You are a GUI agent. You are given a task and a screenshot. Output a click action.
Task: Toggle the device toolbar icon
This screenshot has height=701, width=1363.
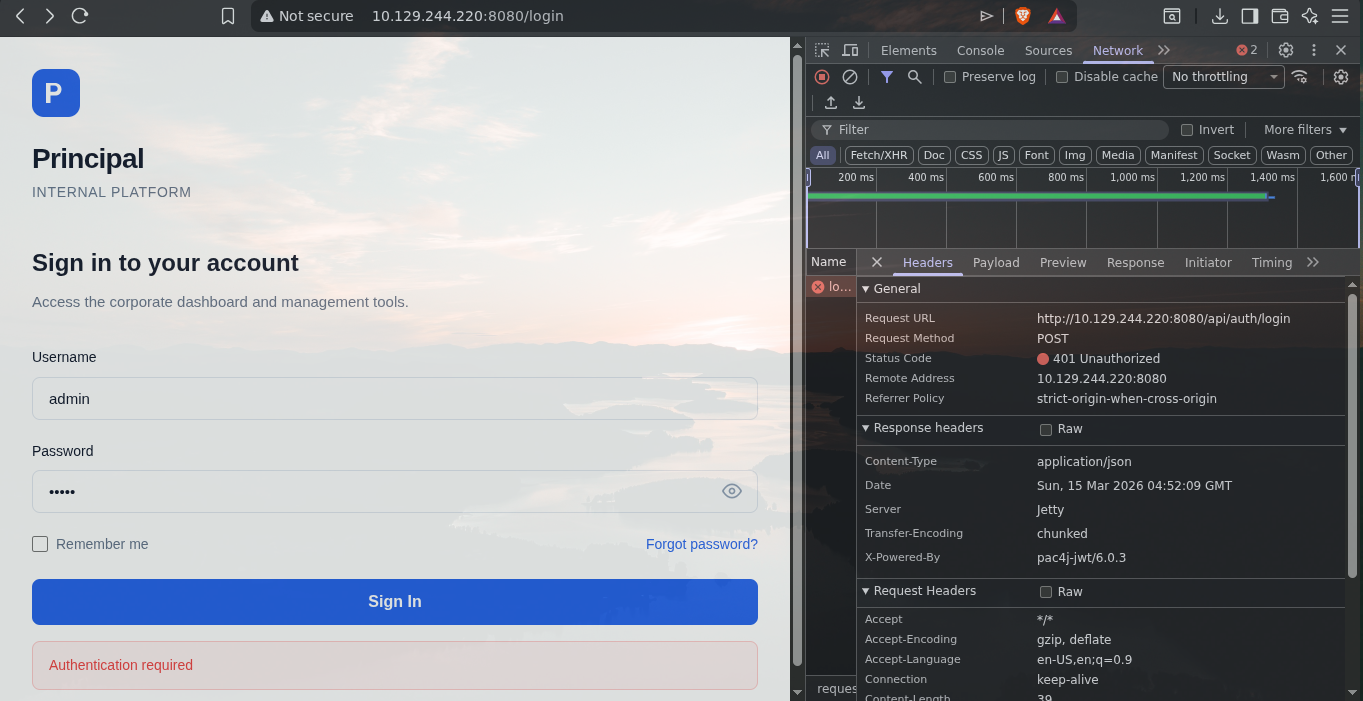coord(850,50)
